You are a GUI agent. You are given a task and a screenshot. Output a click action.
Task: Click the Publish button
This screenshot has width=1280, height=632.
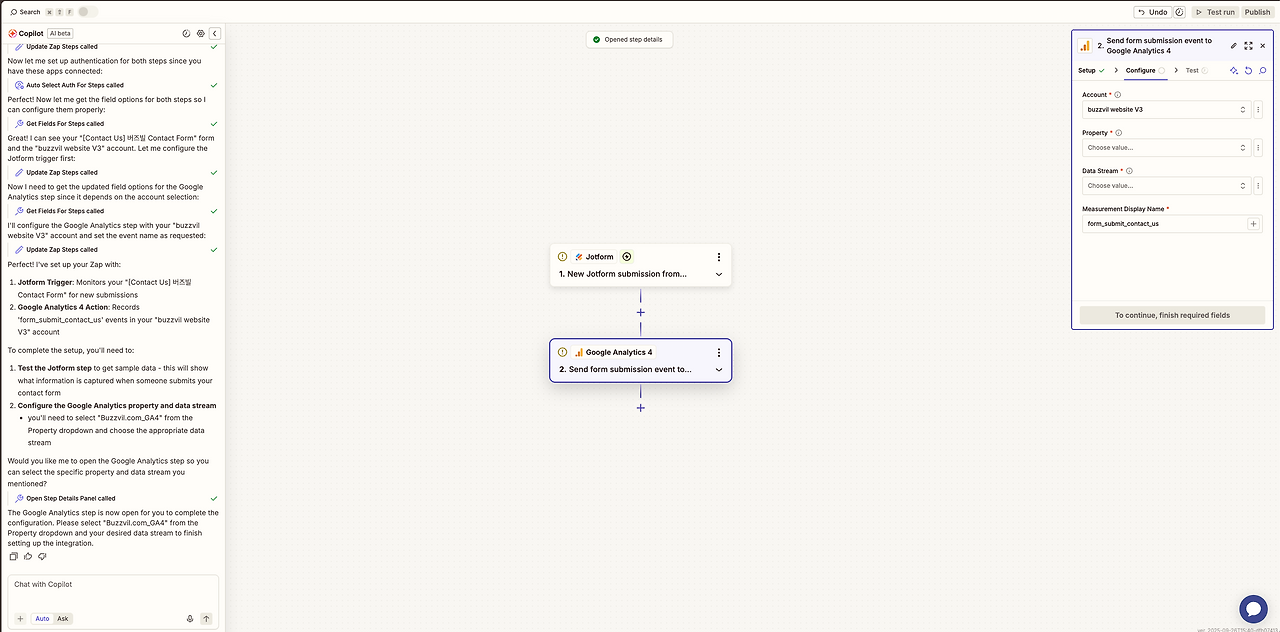(x=1257, y=12)
